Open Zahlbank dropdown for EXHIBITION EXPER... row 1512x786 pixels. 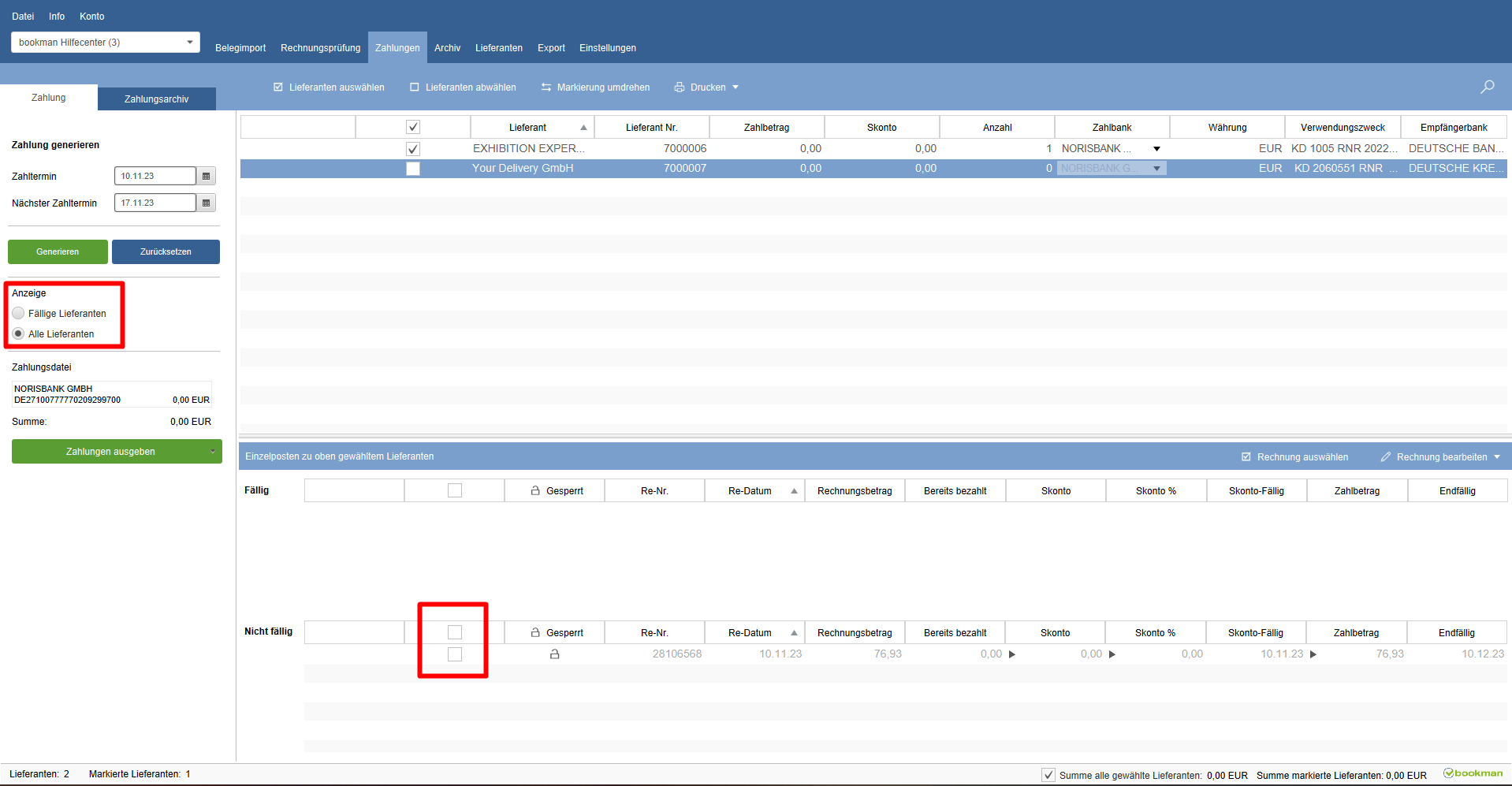pyautogui.click(x=1156, y=148)
